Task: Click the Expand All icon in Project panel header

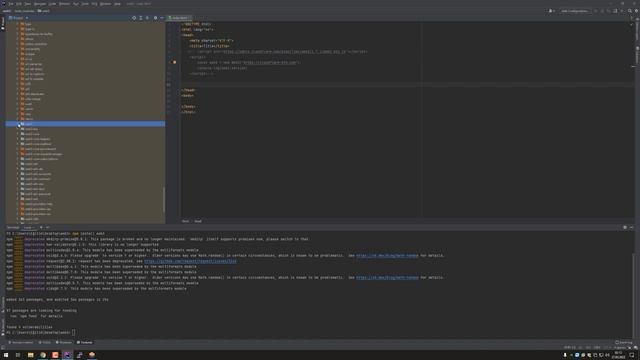Action: [141, 18]
